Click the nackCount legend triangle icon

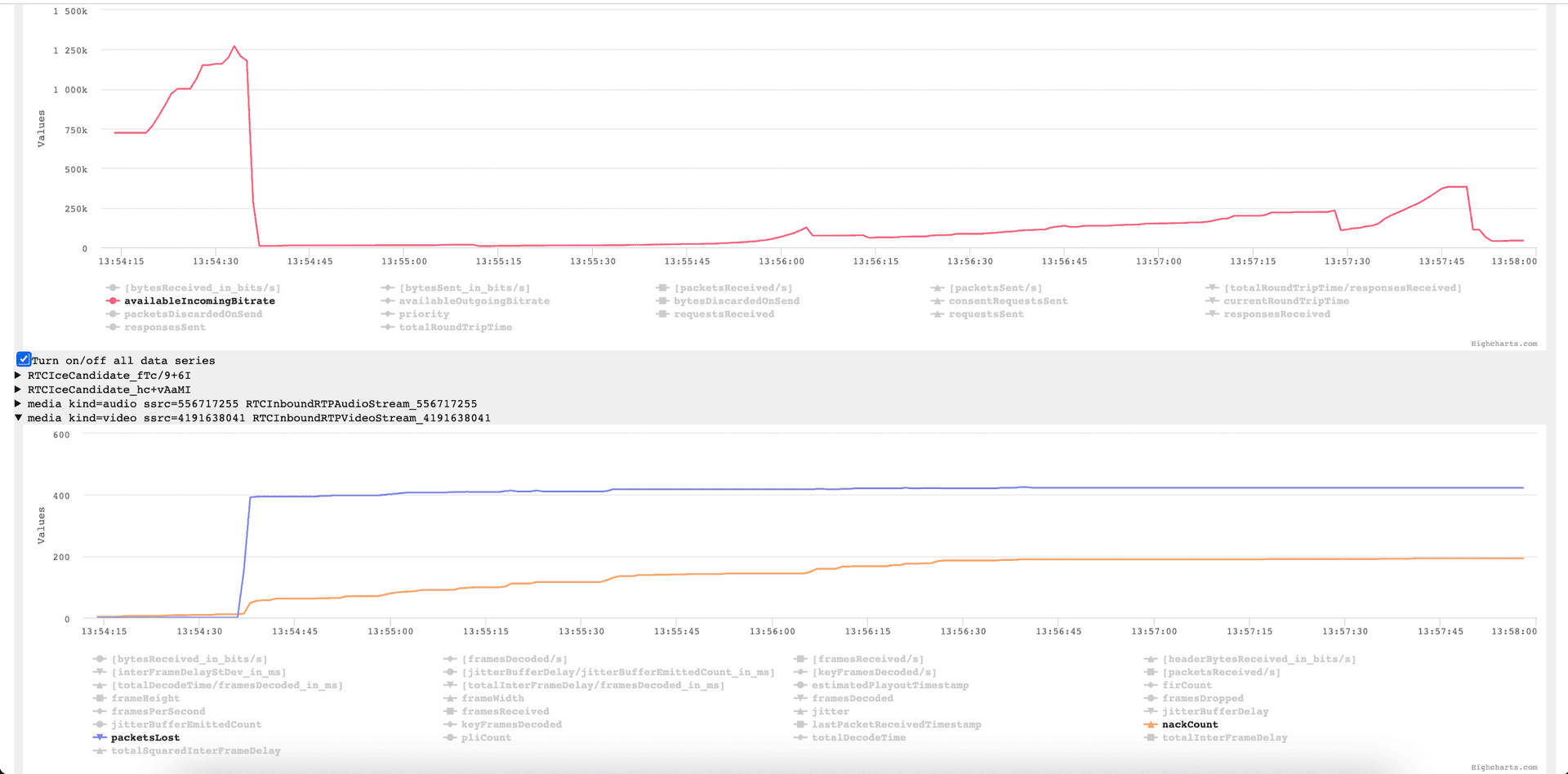click(x=1151, y=725)
